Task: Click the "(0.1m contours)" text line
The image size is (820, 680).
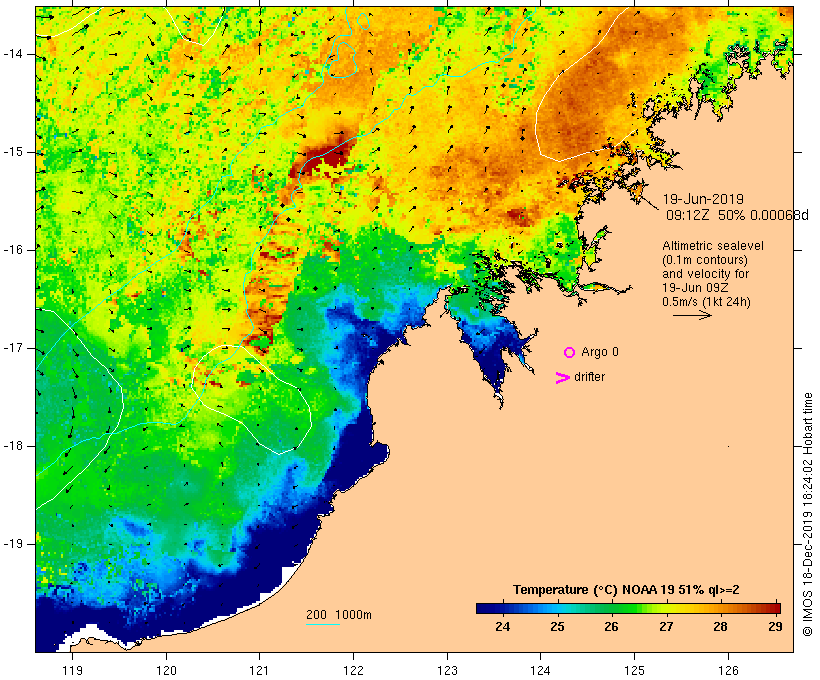Action: click(704, 260)
